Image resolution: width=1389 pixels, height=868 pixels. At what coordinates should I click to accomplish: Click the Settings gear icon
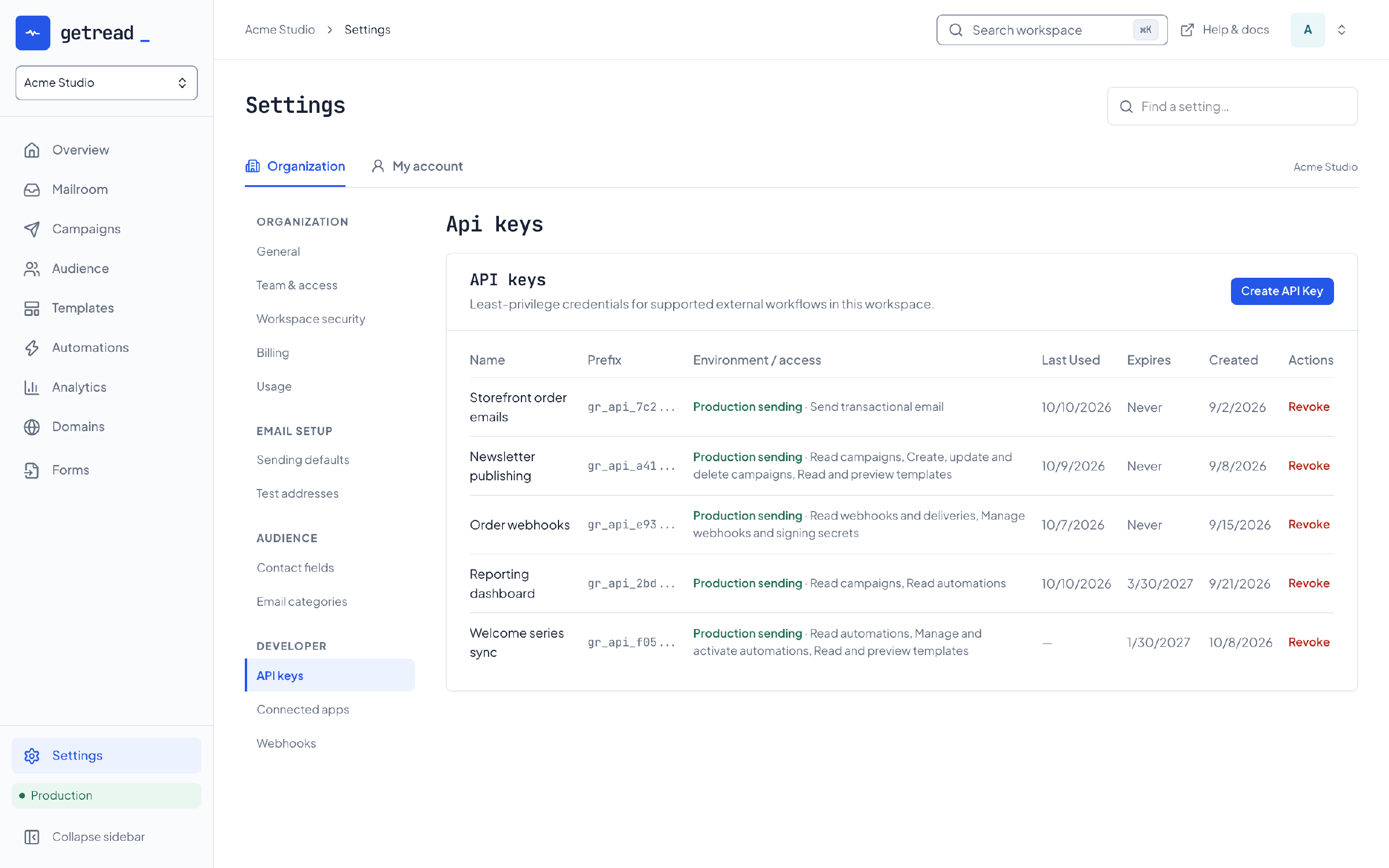tap(32, 756)
